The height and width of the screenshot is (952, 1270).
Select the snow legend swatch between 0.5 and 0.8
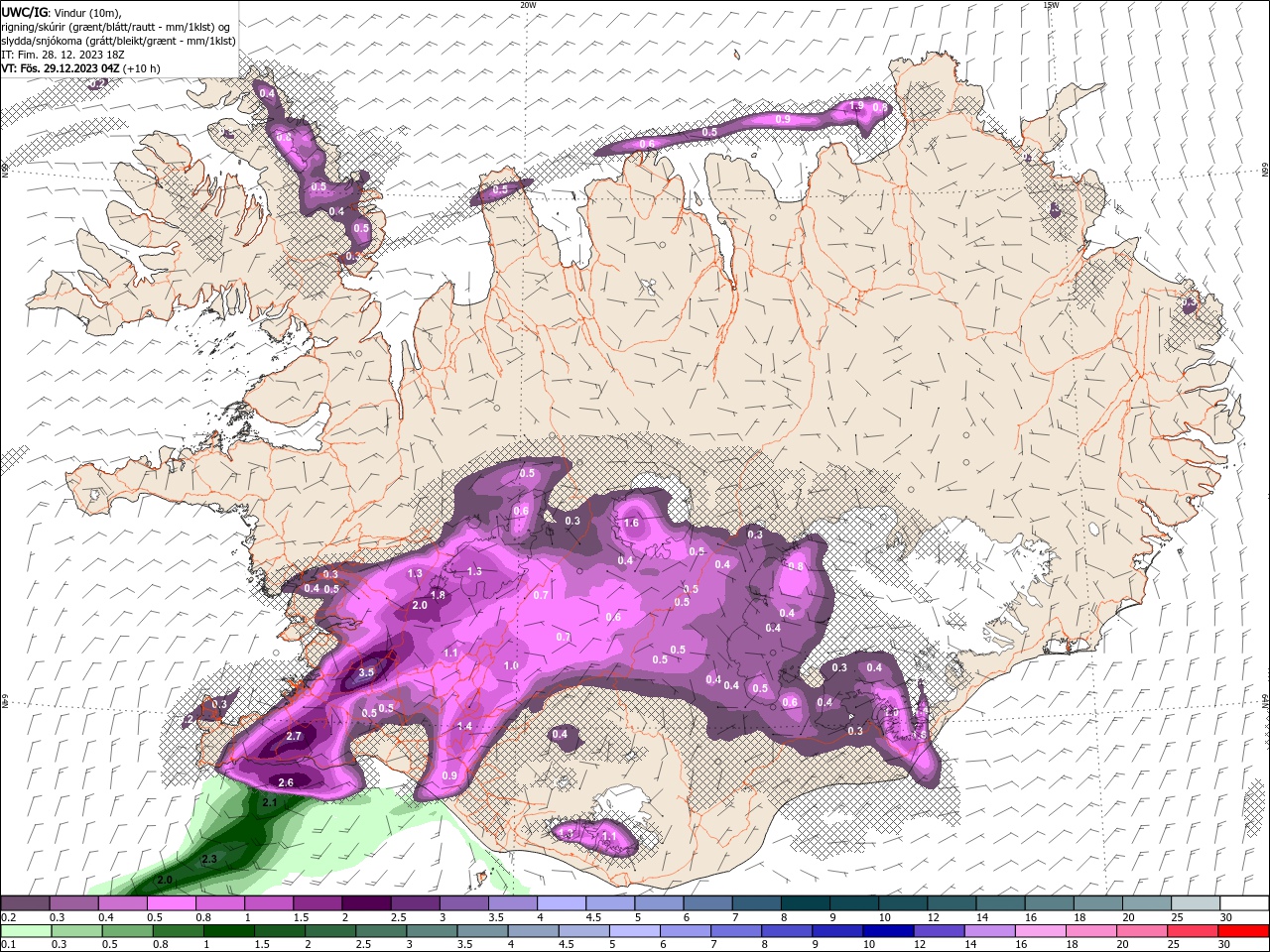coord(172,903)
